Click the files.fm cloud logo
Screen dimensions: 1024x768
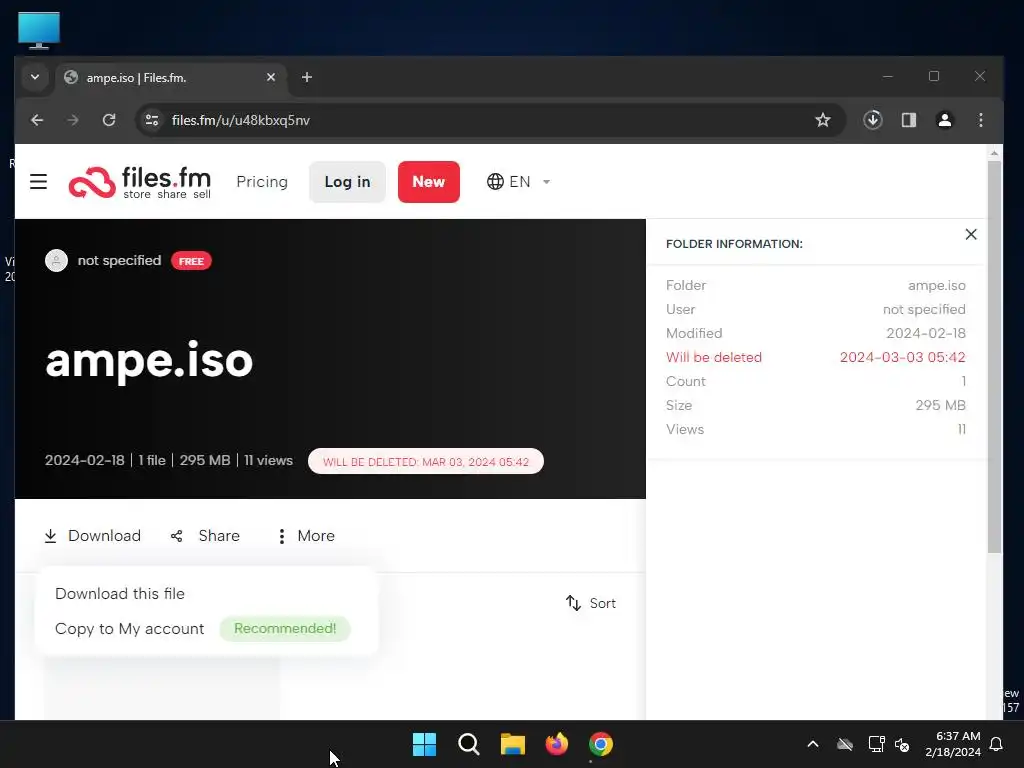pyautogui.click(x=92, y=182)
